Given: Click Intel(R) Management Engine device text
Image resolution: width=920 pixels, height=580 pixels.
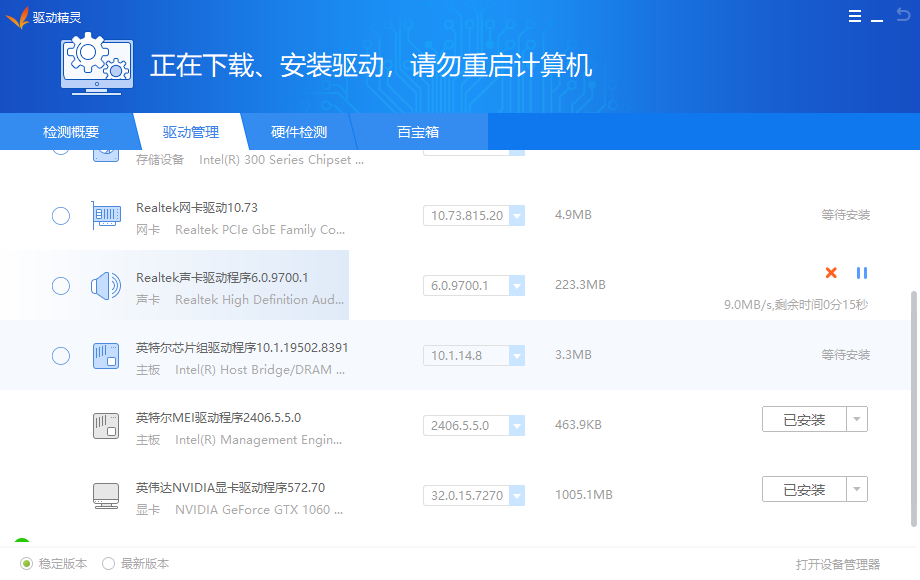Looking at the screenshot, I should (x=258, y=440).
